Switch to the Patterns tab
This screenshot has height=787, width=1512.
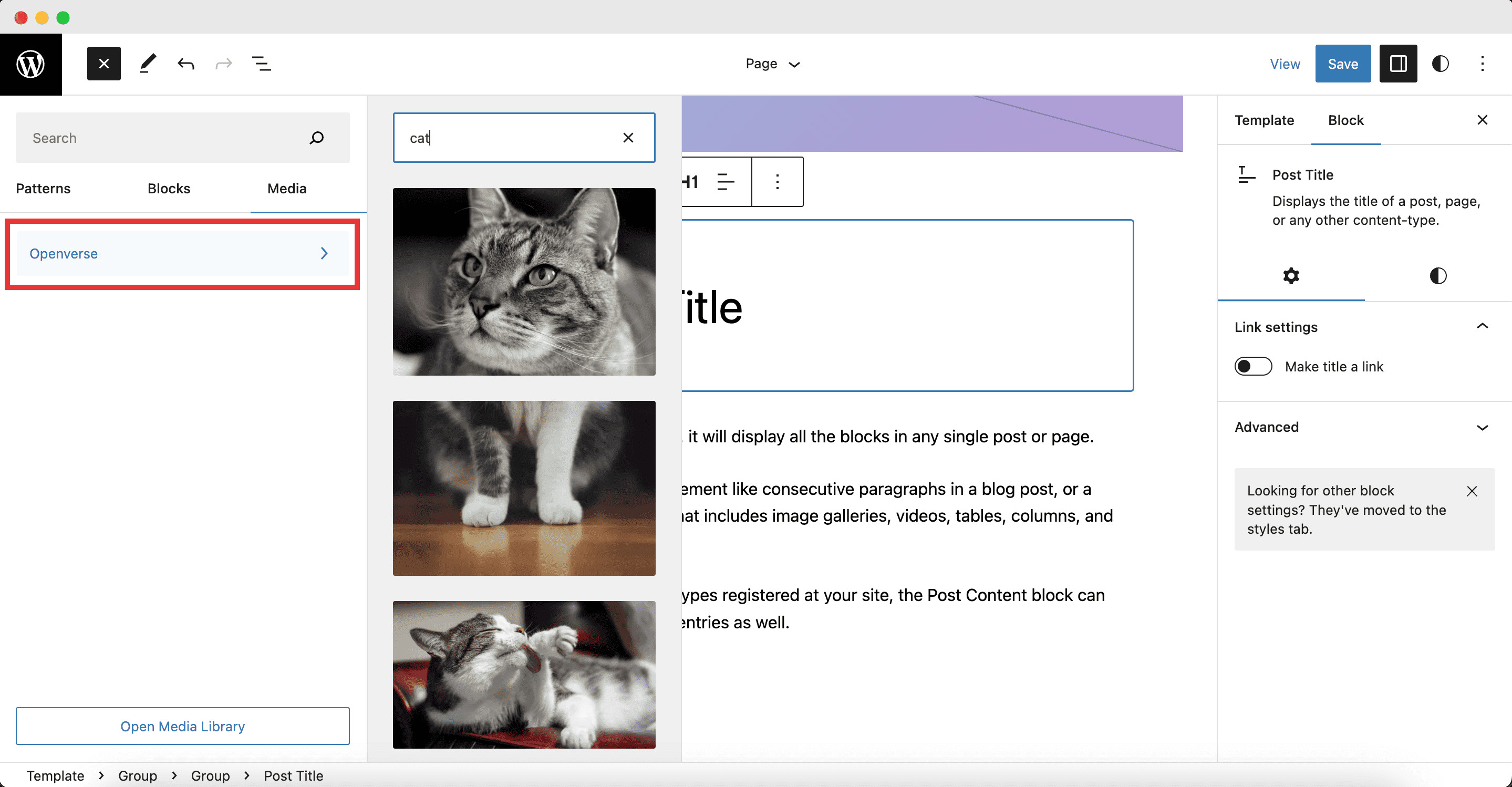point(44,189)
